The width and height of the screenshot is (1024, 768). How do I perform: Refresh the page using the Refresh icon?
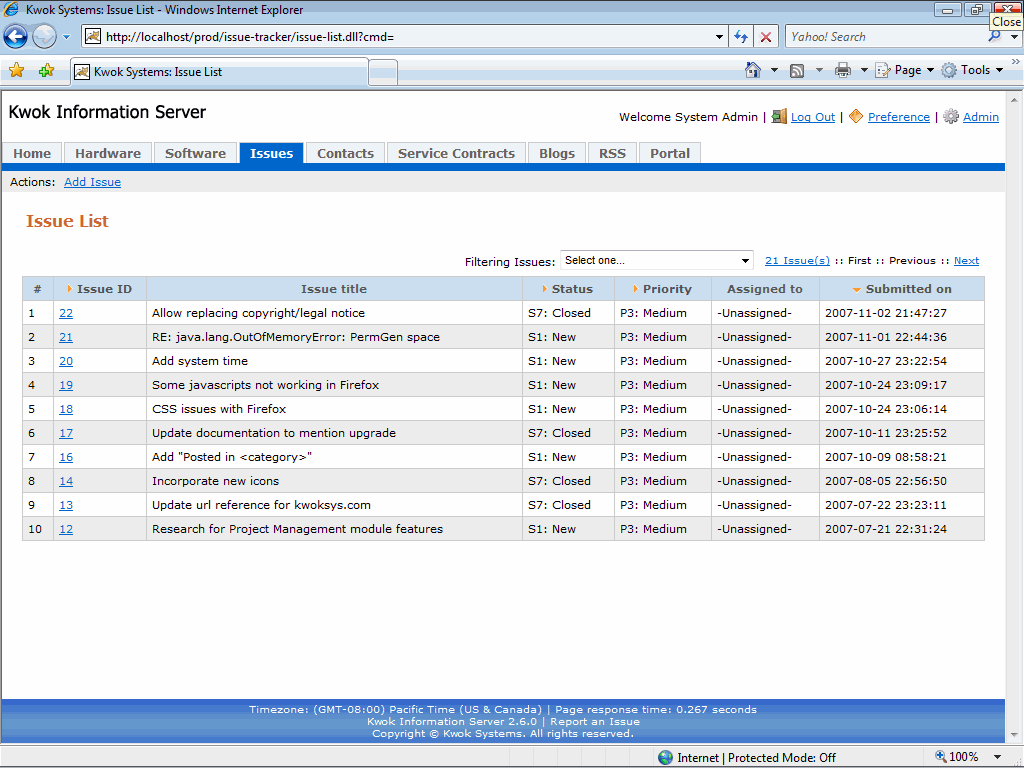coord(741,37)
